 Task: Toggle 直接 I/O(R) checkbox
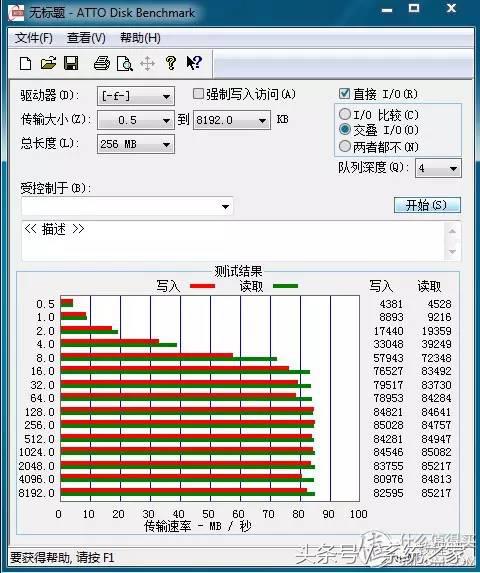(344, 94)
